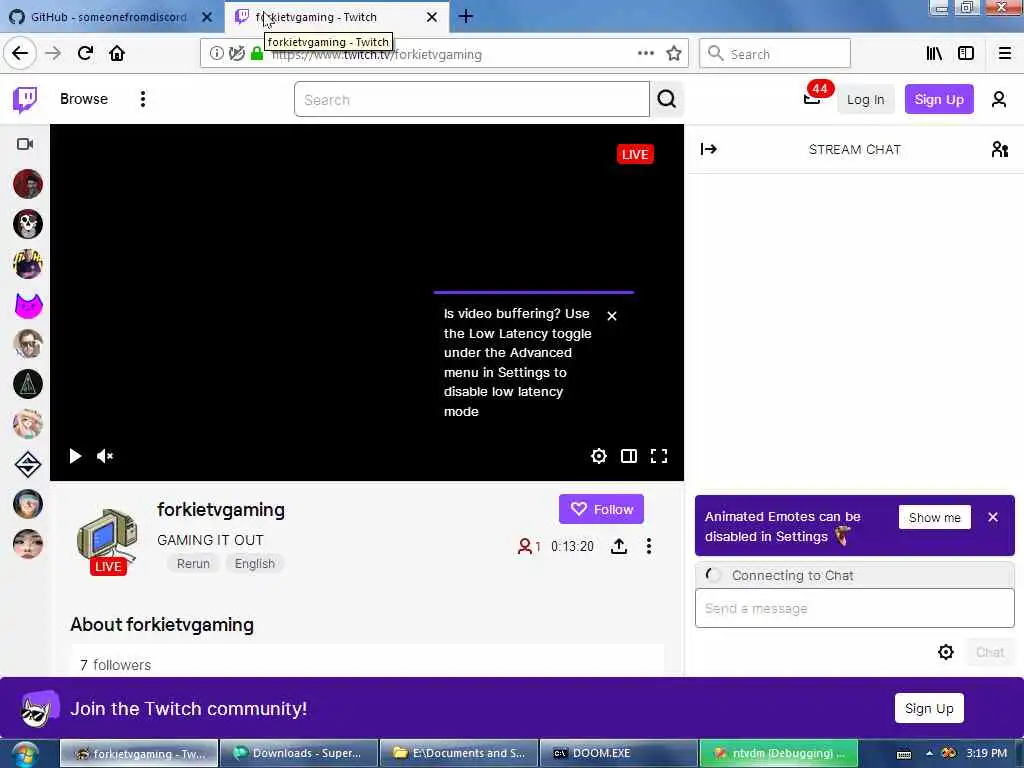This screenshot has width=1024, height=768.
Task: Open the channel more options menu
Action: click(x=648, y=546)
